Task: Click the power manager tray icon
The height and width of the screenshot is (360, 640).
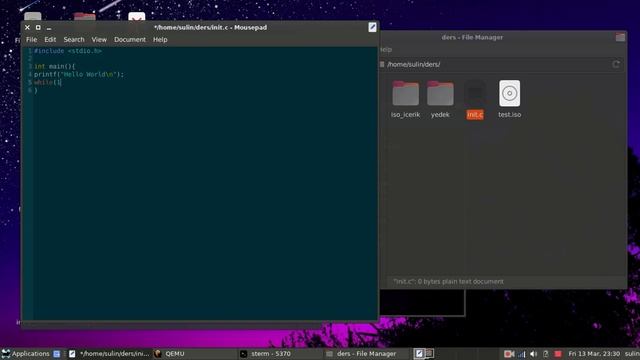Action: (546, 354)
